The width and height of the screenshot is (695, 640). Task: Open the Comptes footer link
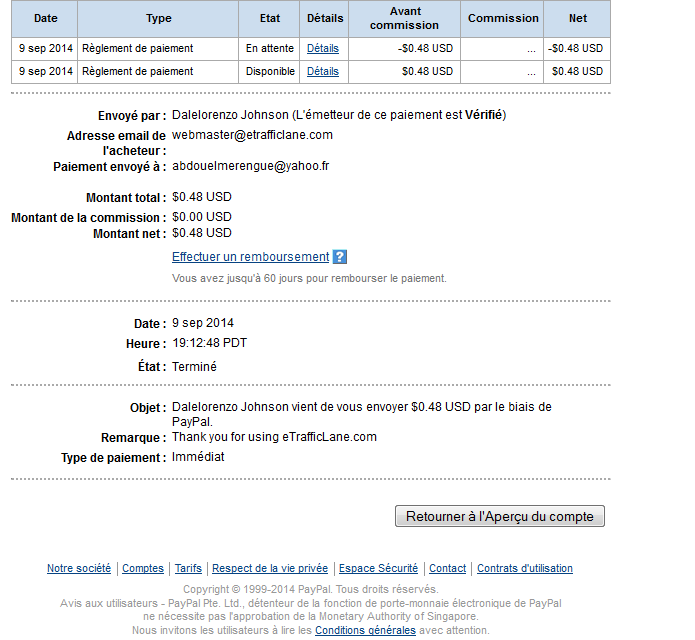coord(143,568)
